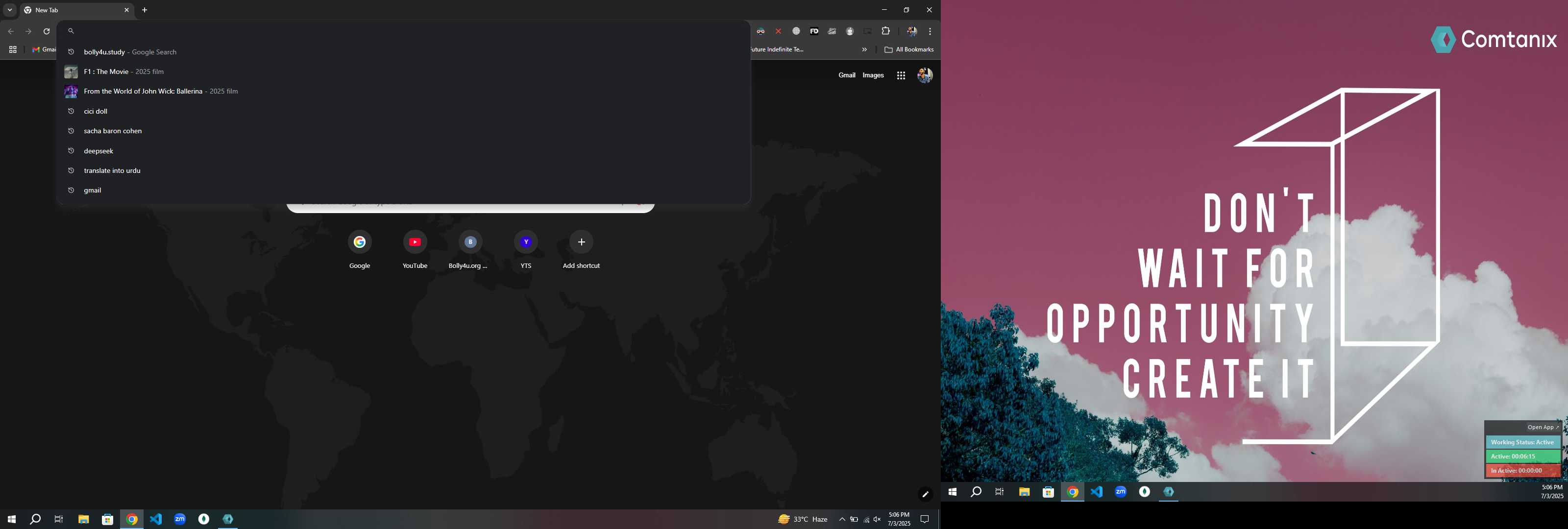Click the robot face extension icon
1568x529 pixels.
[x=850, y=31]
